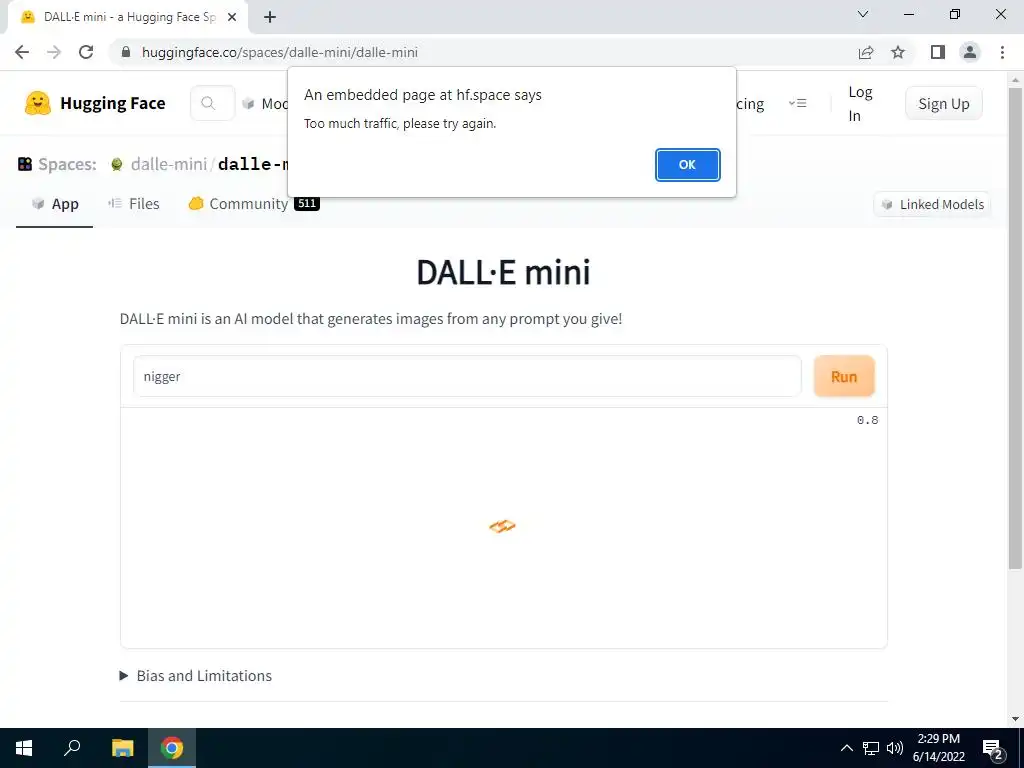The height and width of the screenshot is (768, 1024).
Task: Click the 511 community count badge
Action: coord(307,203)
